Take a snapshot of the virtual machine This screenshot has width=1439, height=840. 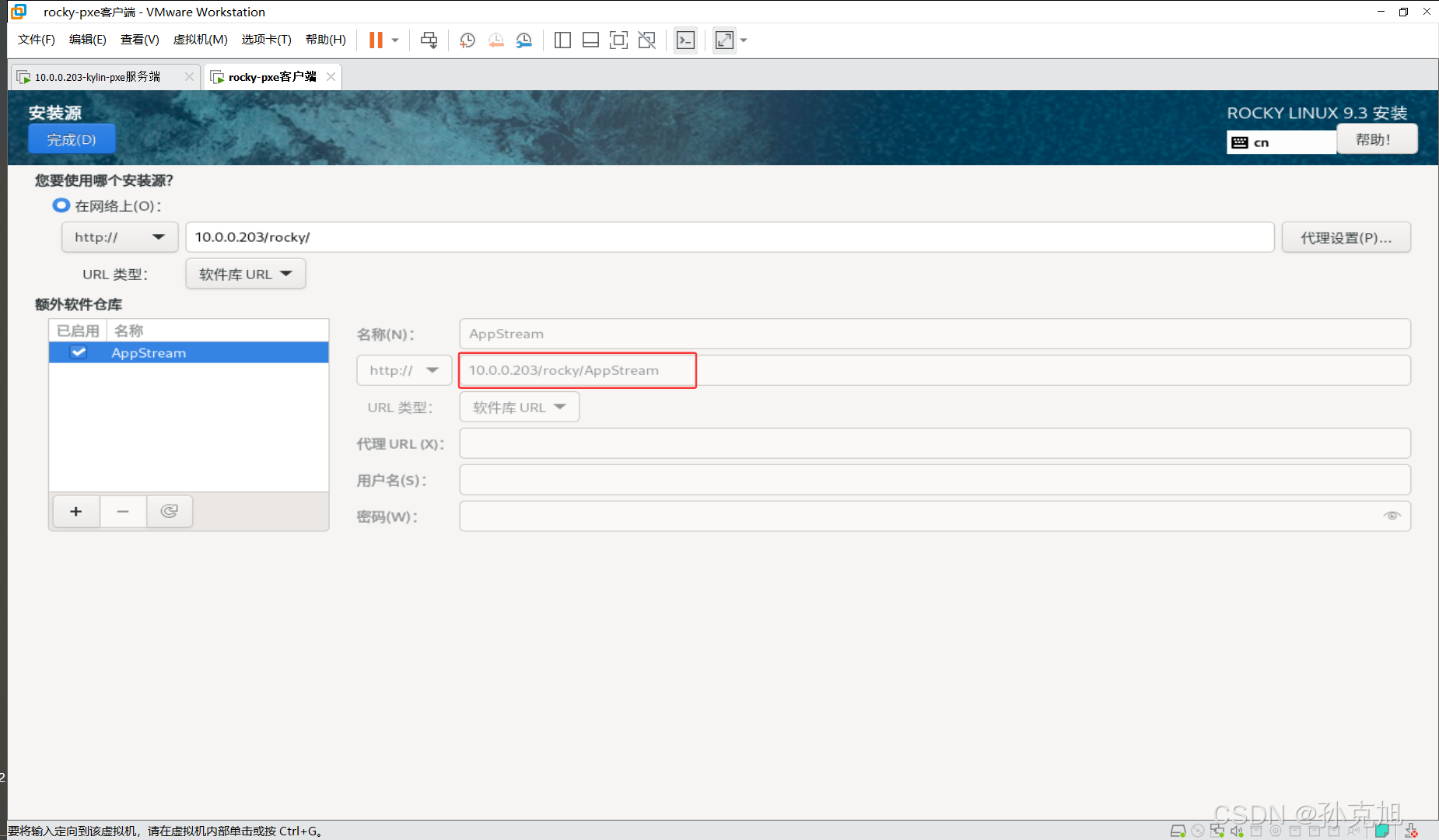pyautogui.click(x=467, y=40)
